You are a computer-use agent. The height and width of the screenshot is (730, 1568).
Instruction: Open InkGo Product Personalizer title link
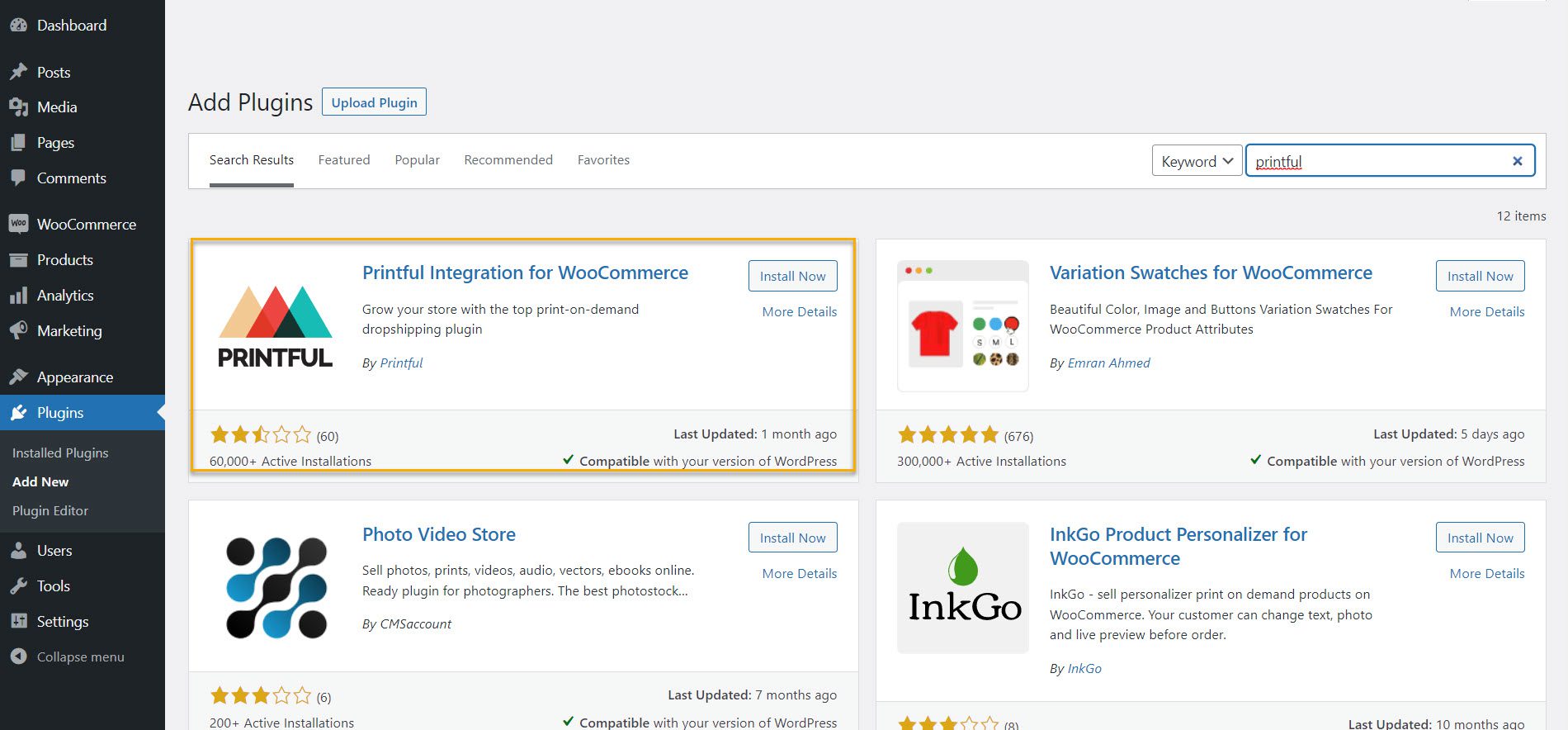[1178, 546]
